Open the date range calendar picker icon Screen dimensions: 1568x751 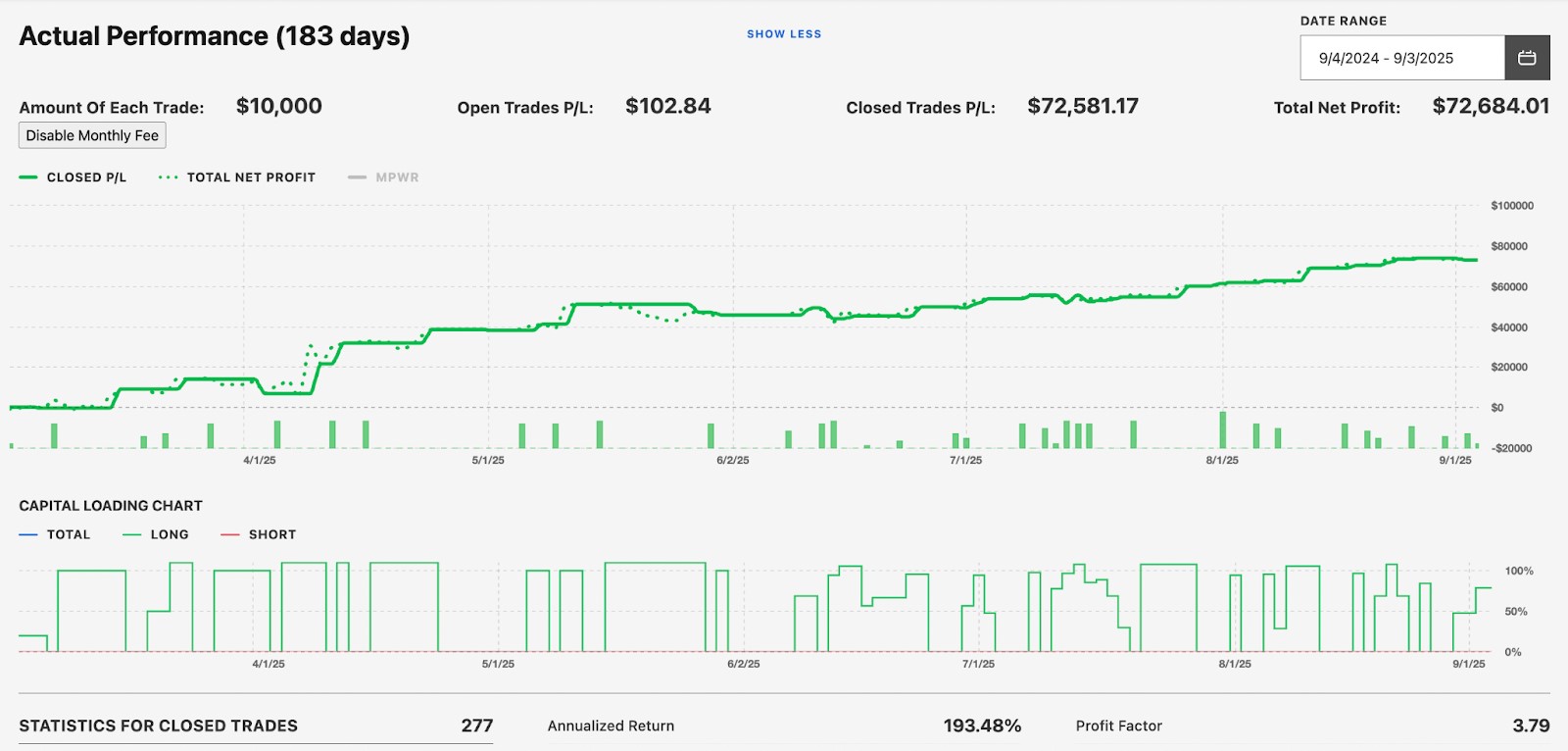coord(1527,58)
